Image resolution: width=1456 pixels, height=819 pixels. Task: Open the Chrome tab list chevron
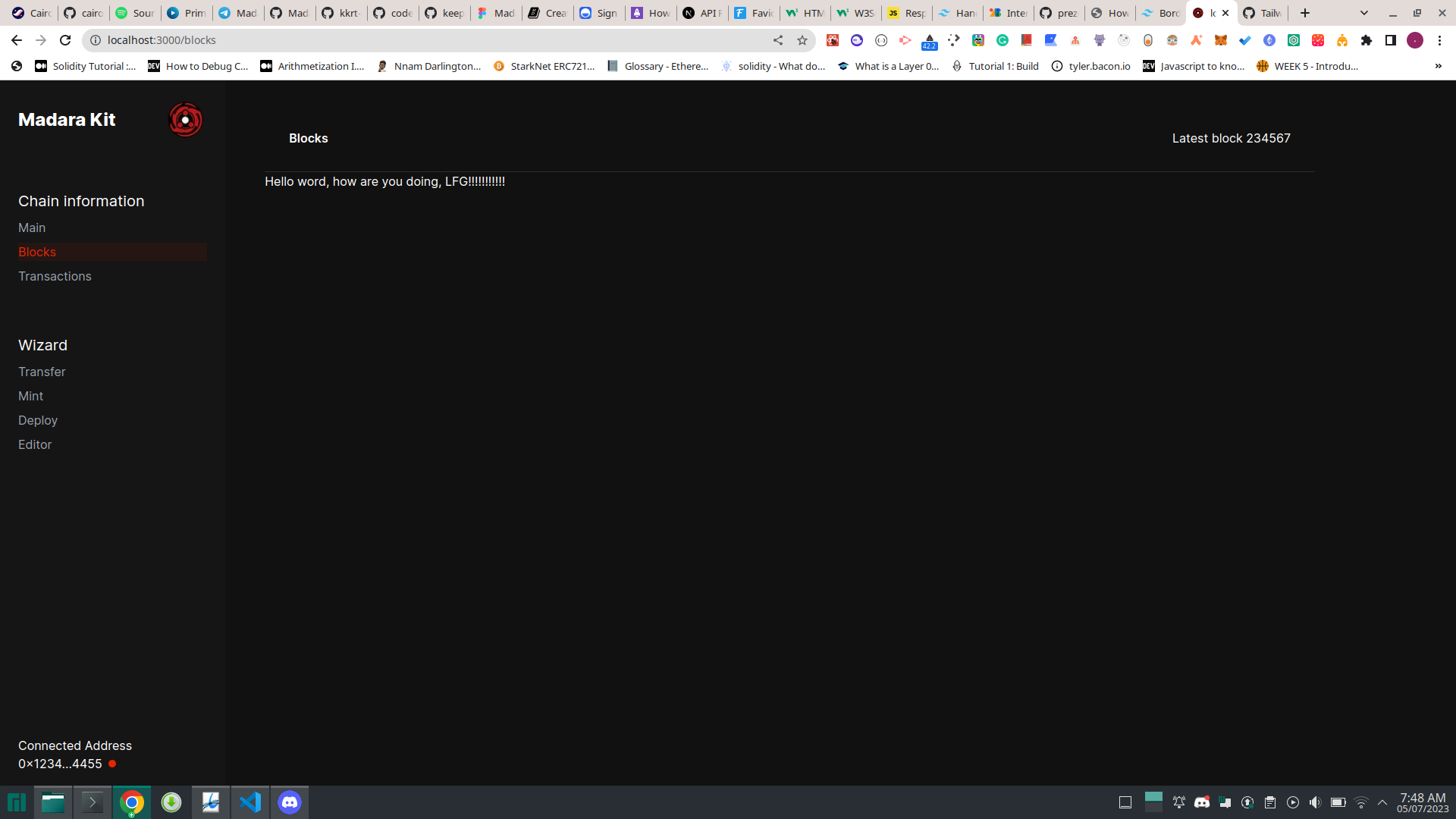[x=1364, y=13]
